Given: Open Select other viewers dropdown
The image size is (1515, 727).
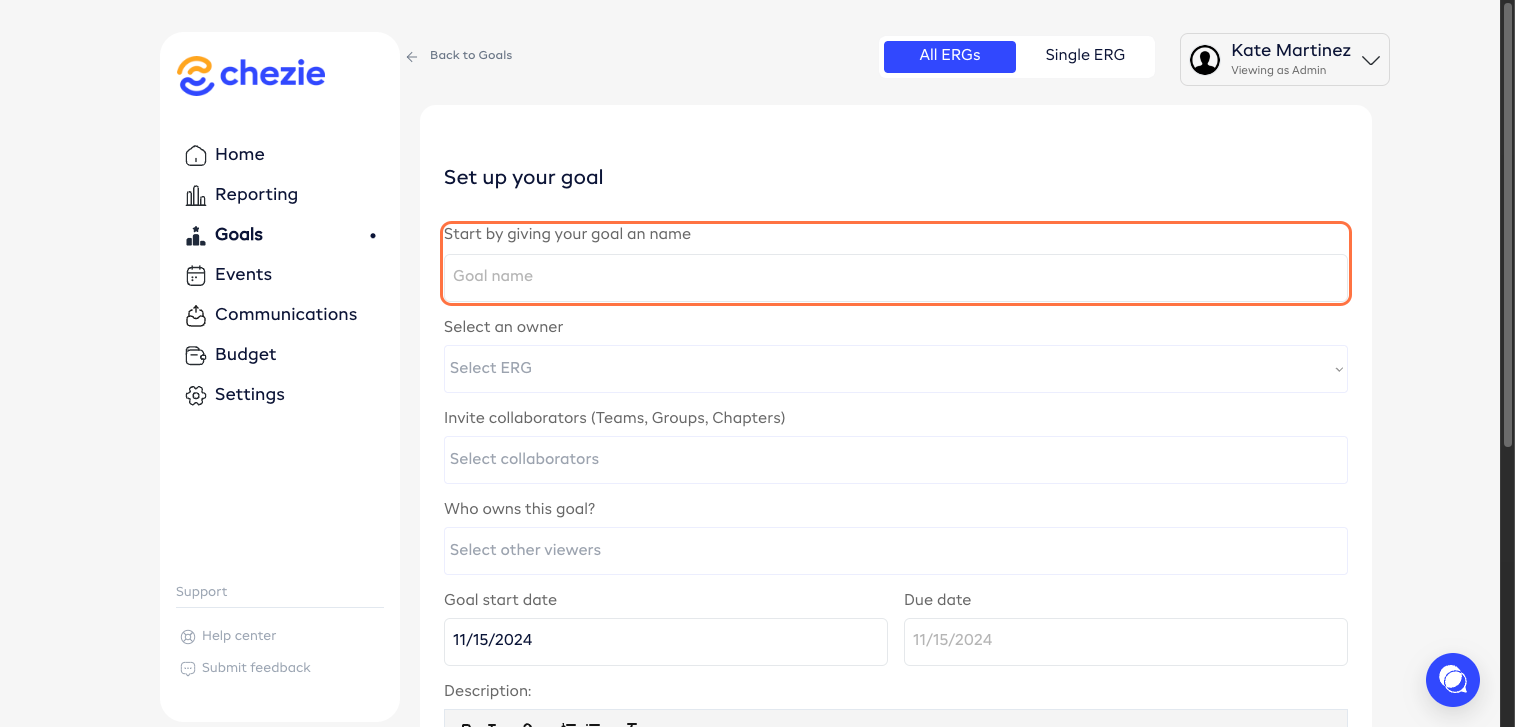Looking at the screenshot, I should click(895, 551).
